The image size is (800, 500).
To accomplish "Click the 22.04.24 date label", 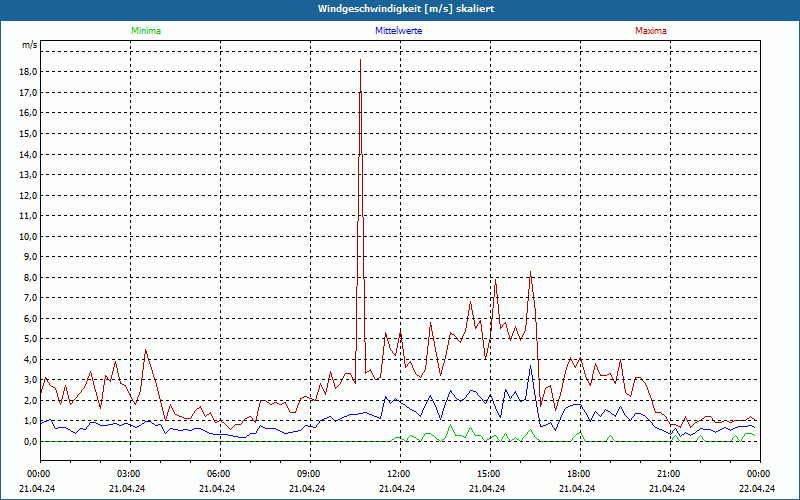I will (x=757, y=488).
